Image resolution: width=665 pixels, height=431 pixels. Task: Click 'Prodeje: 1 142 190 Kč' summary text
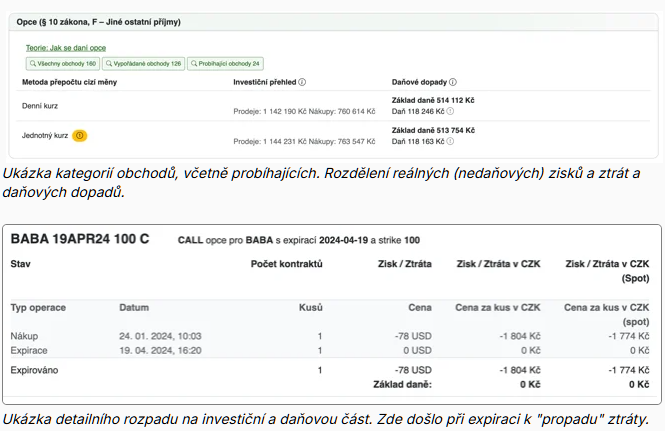pyautogui.click(x=270, y=112)
